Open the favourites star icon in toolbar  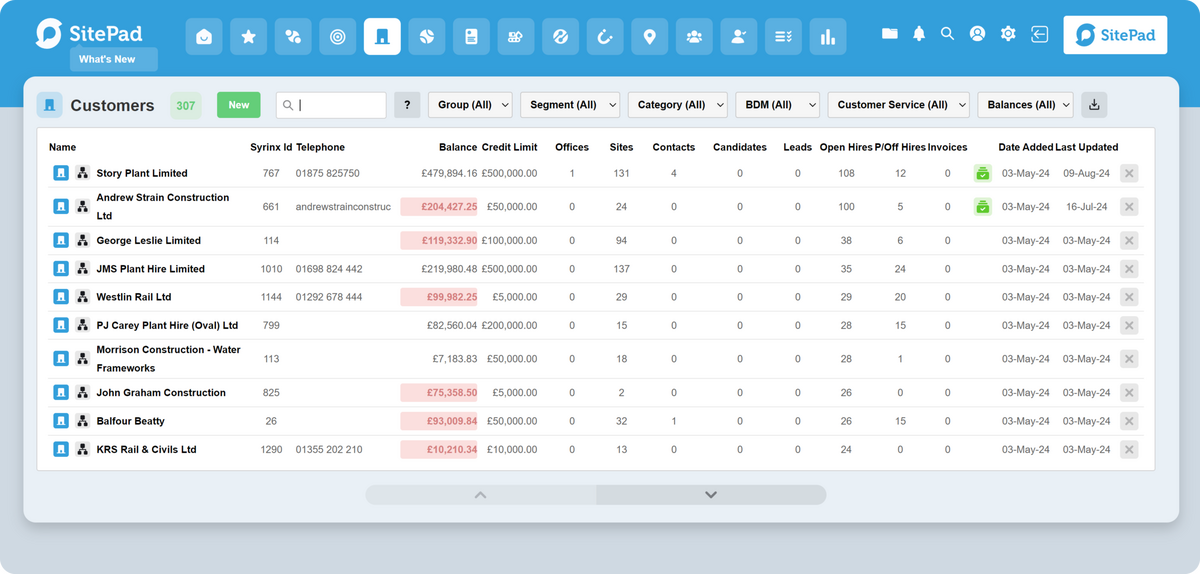point(248,37)
